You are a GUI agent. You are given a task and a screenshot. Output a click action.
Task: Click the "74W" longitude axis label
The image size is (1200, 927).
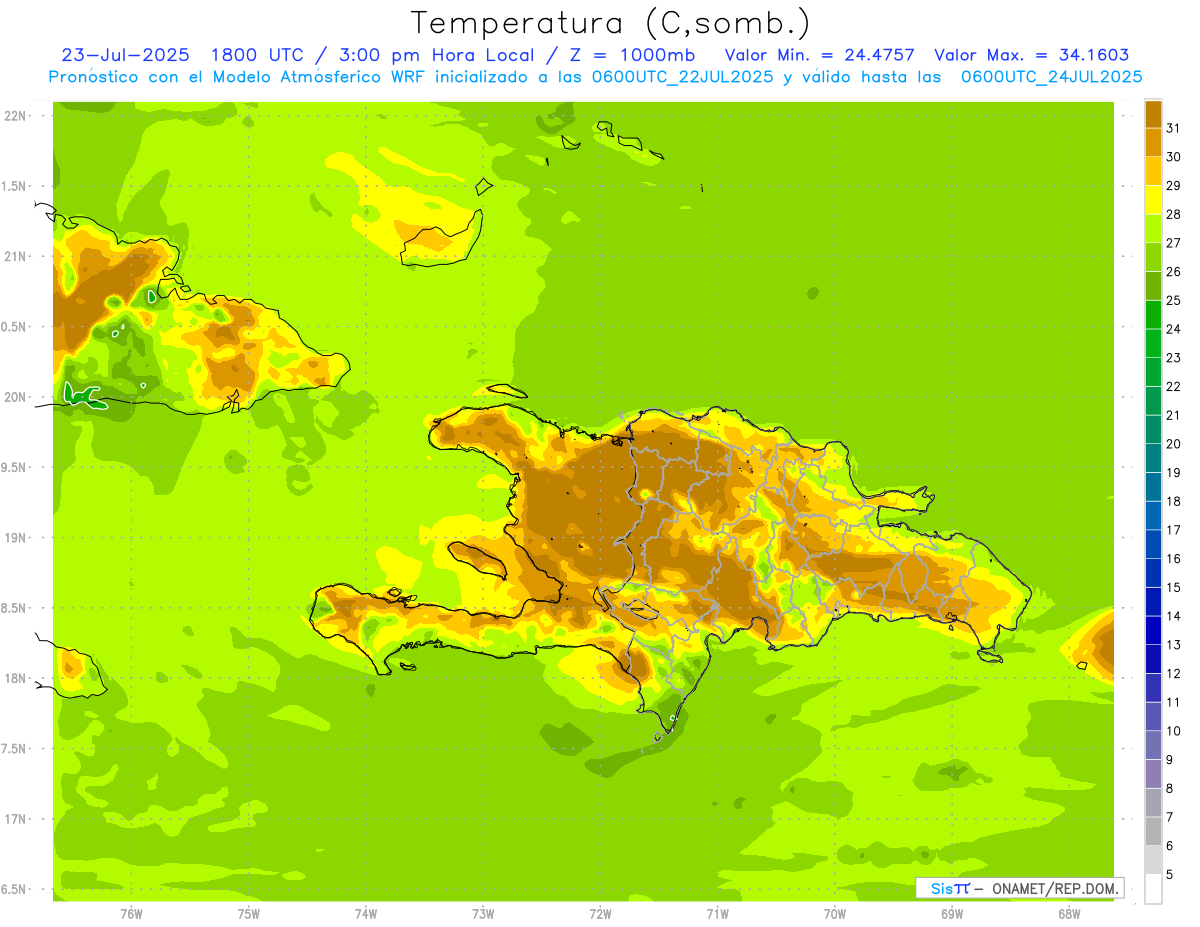pyautogui.click(x=365, y=914)
